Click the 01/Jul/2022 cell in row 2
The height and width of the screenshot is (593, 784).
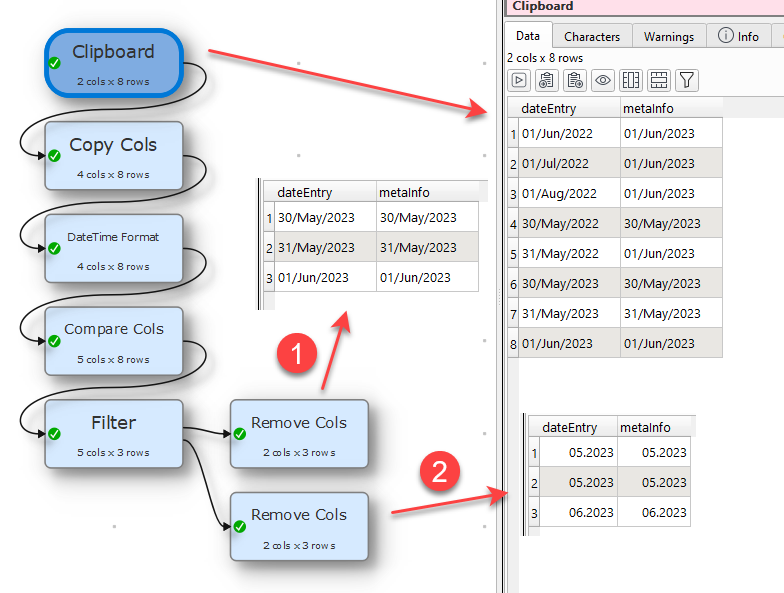tap(569, 163)
